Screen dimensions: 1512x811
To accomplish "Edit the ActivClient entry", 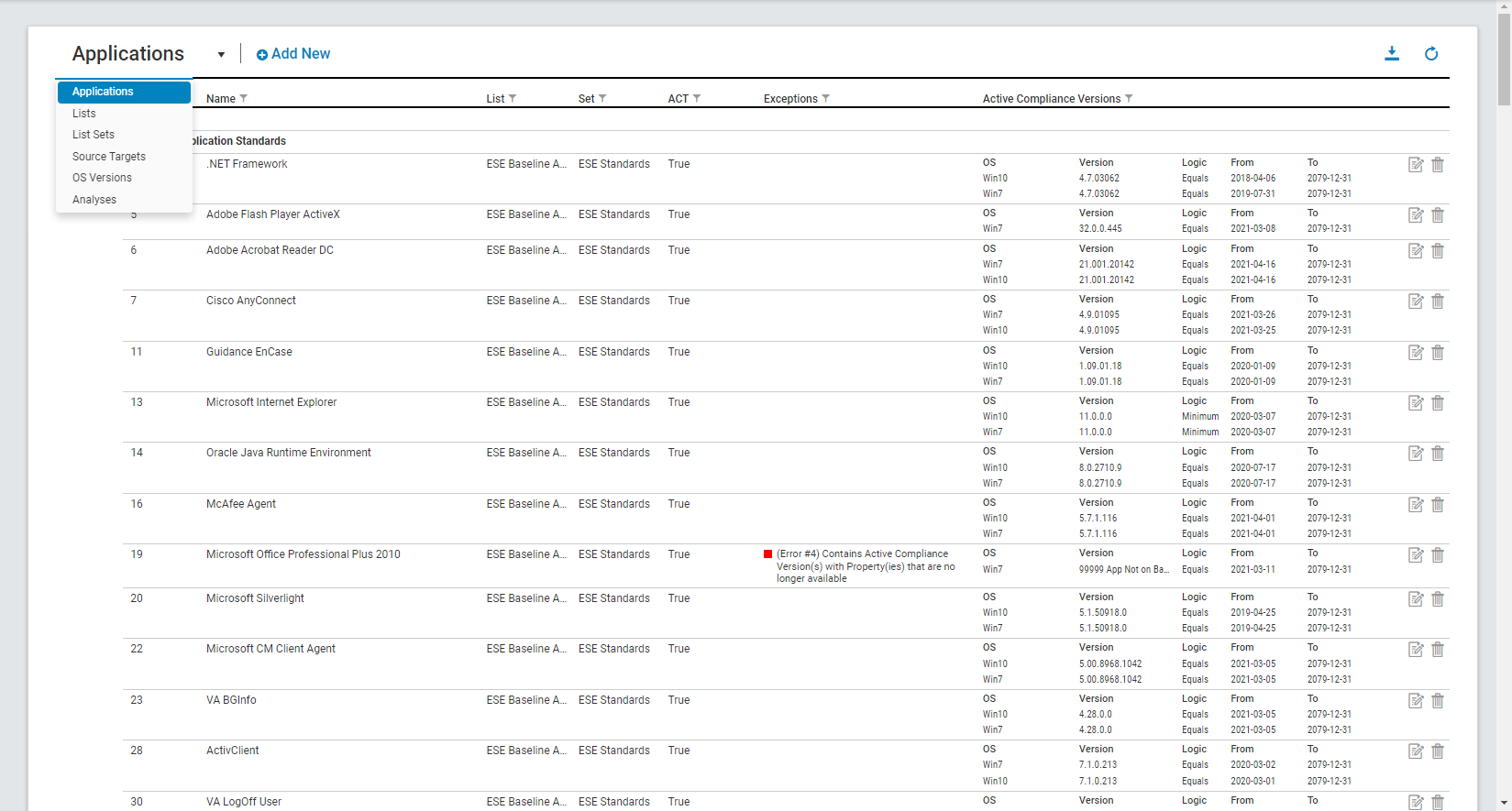I will [x=1416, y=751].
